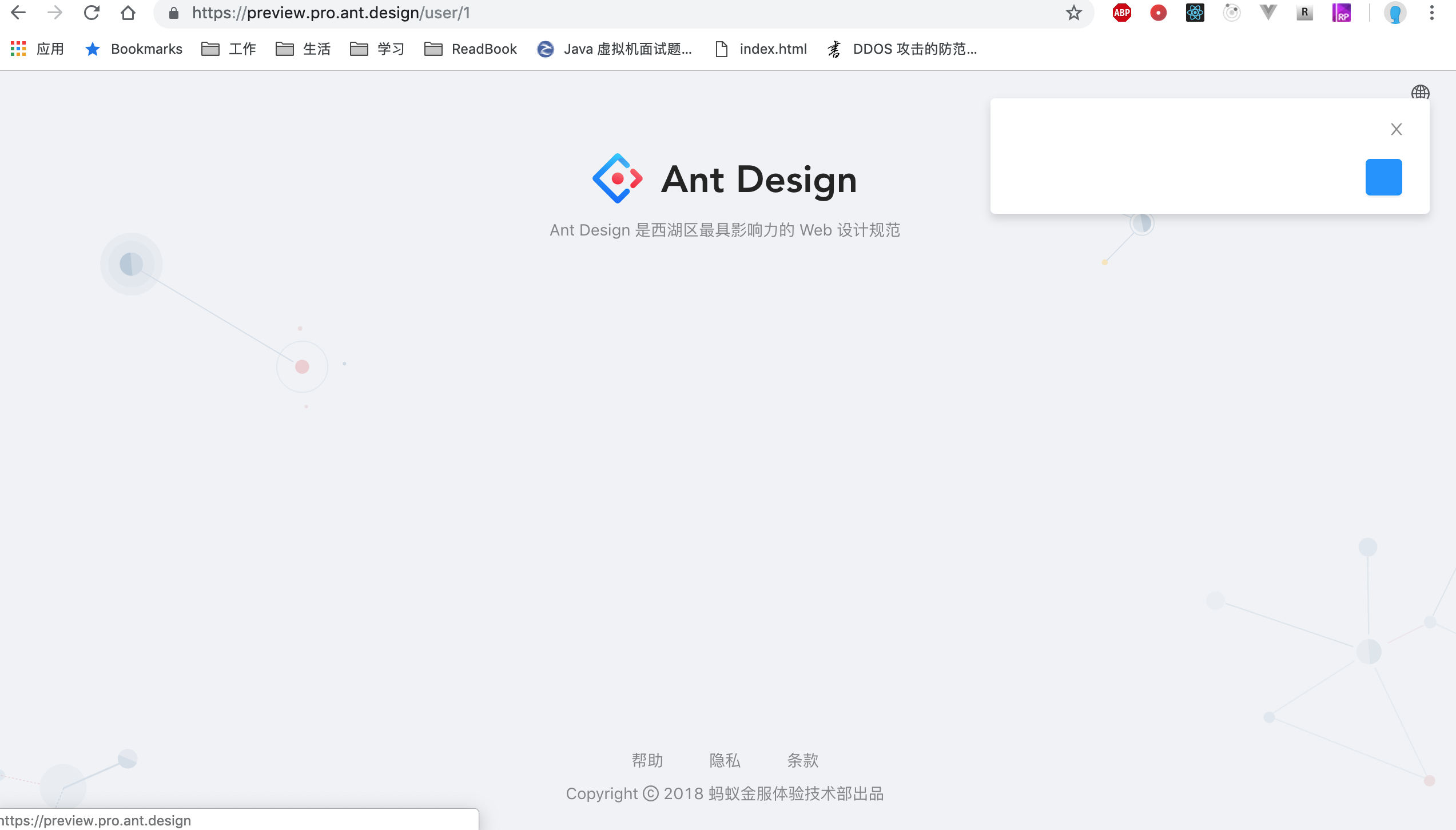Click the lock icon in the address bar
1456x830 pixels.
pos(174,13)
